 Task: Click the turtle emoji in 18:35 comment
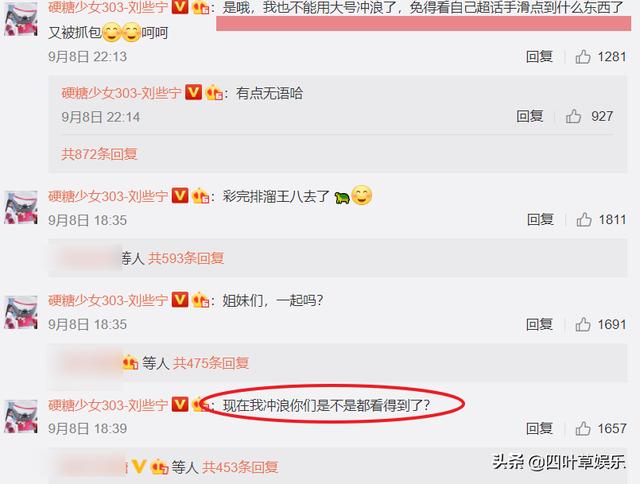pos(342,198)
